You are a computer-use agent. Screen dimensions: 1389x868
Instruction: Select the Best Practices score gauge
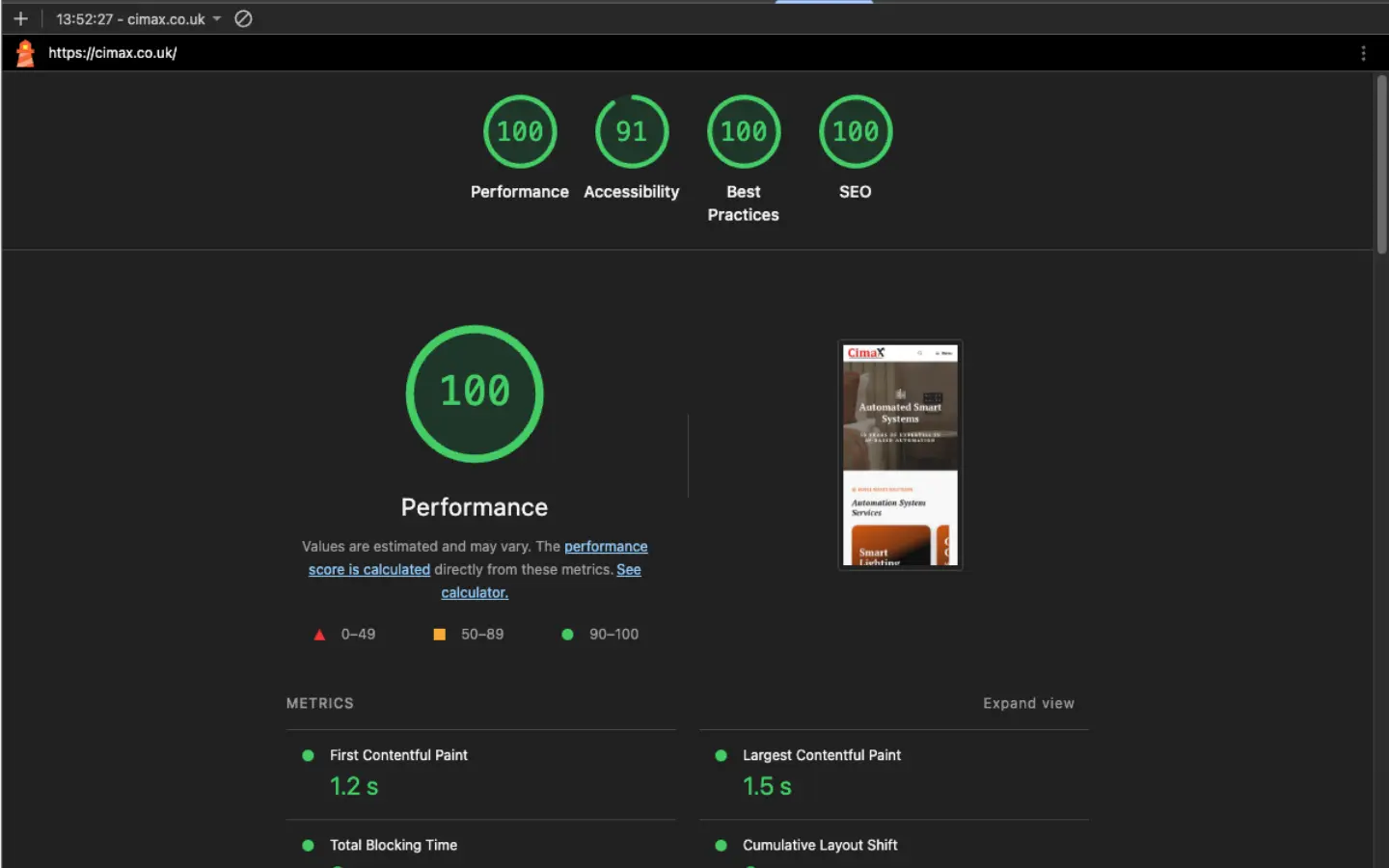coord(743,132)
